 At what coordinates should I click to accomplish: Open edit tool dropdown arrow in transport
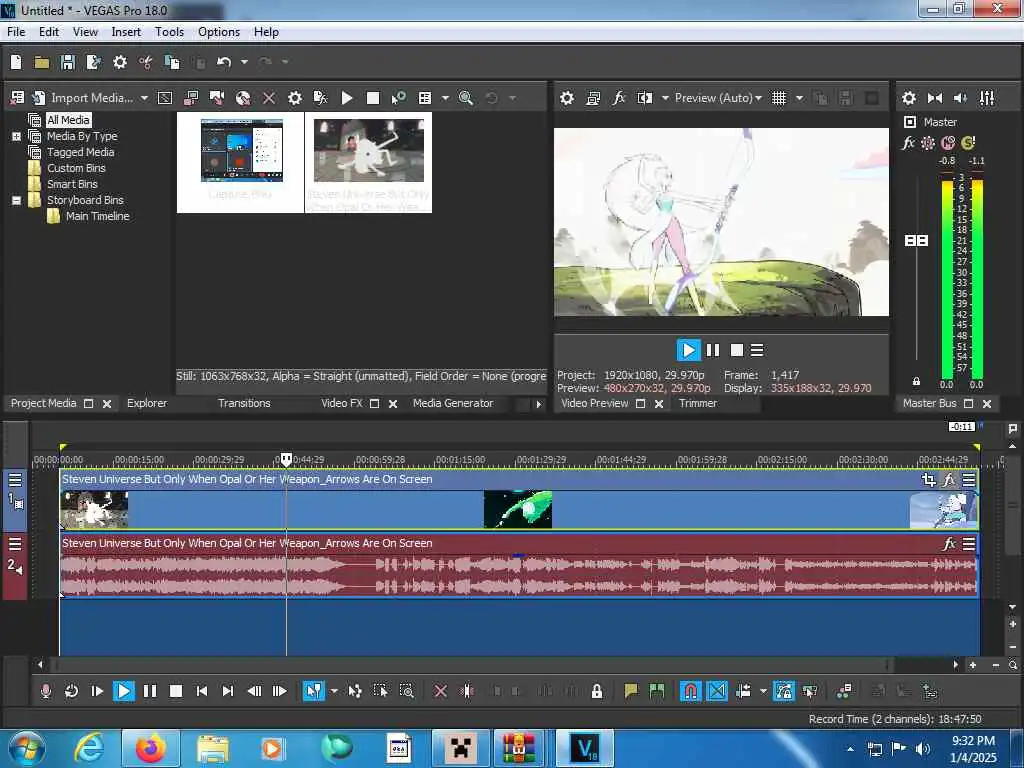pos(334,691)
